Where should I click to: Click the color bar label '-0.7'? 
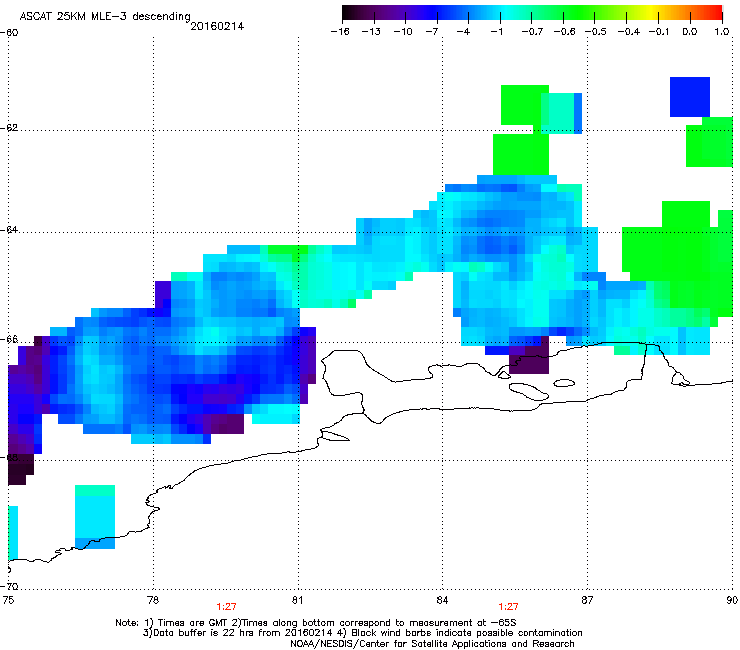pyautogui.click(x=532, y=32)
